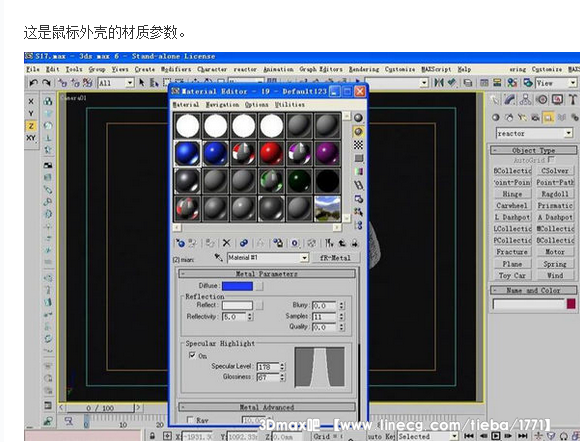Open Options menu in Material Editor
The image size is (580, 442).
point(257,105)
